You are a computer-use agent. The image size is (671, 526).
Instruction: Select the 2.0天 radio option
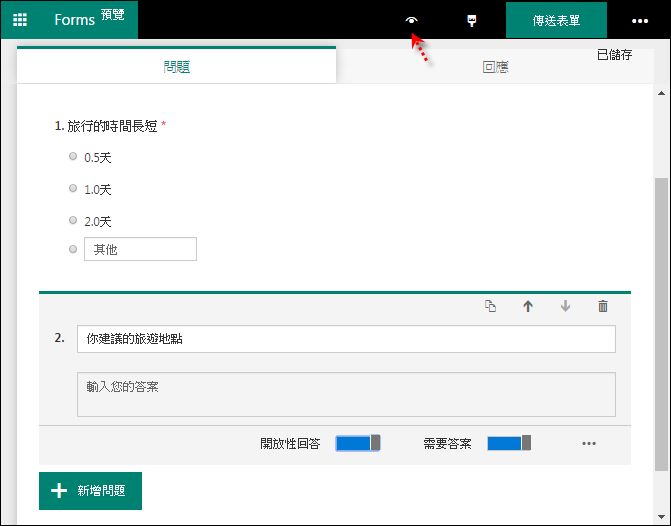click(x=73, y=220)
